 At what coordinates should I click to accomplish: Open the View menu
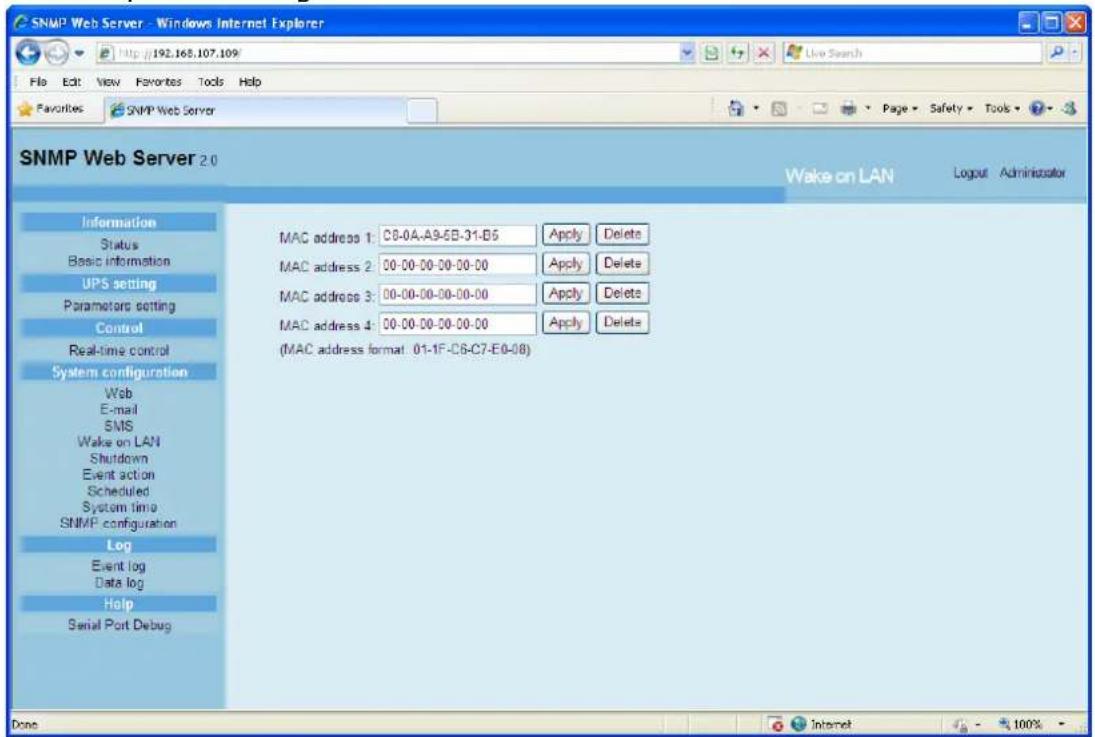108,82
